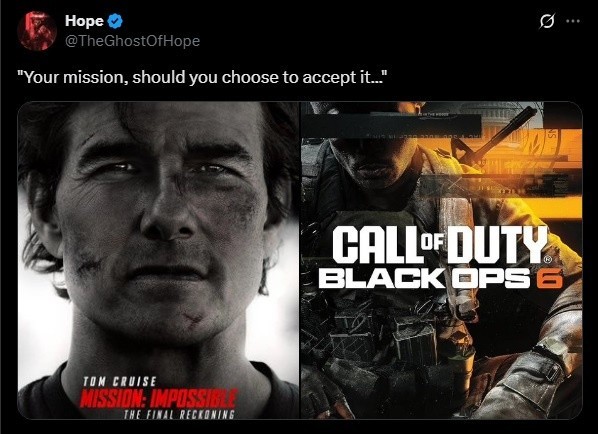
Task: Click the blue verified badge next to Hope
Action: click(x=115, y=21)
